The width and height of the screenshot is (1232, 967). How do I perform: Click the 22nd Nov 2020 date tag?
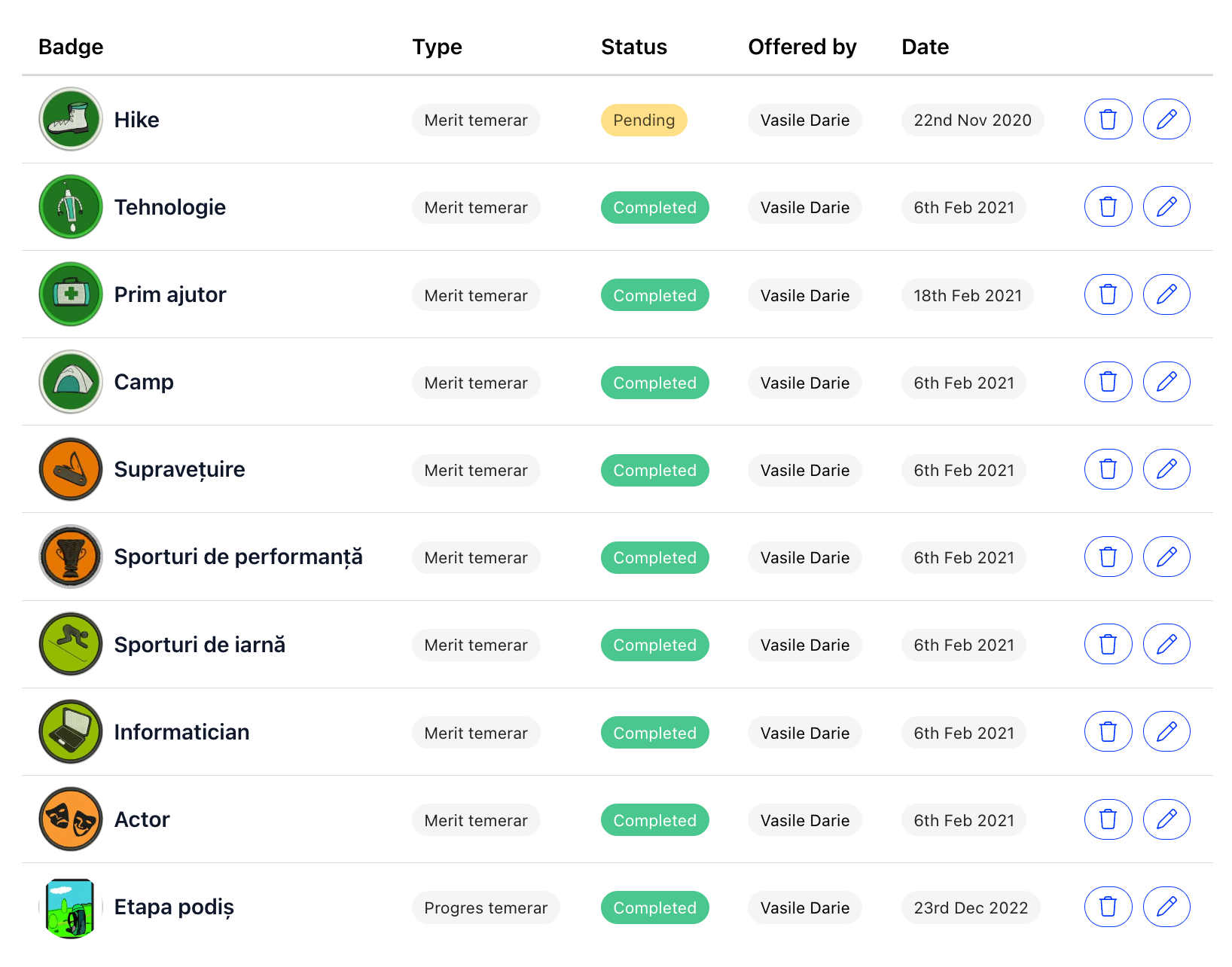[x=972, y=120]
